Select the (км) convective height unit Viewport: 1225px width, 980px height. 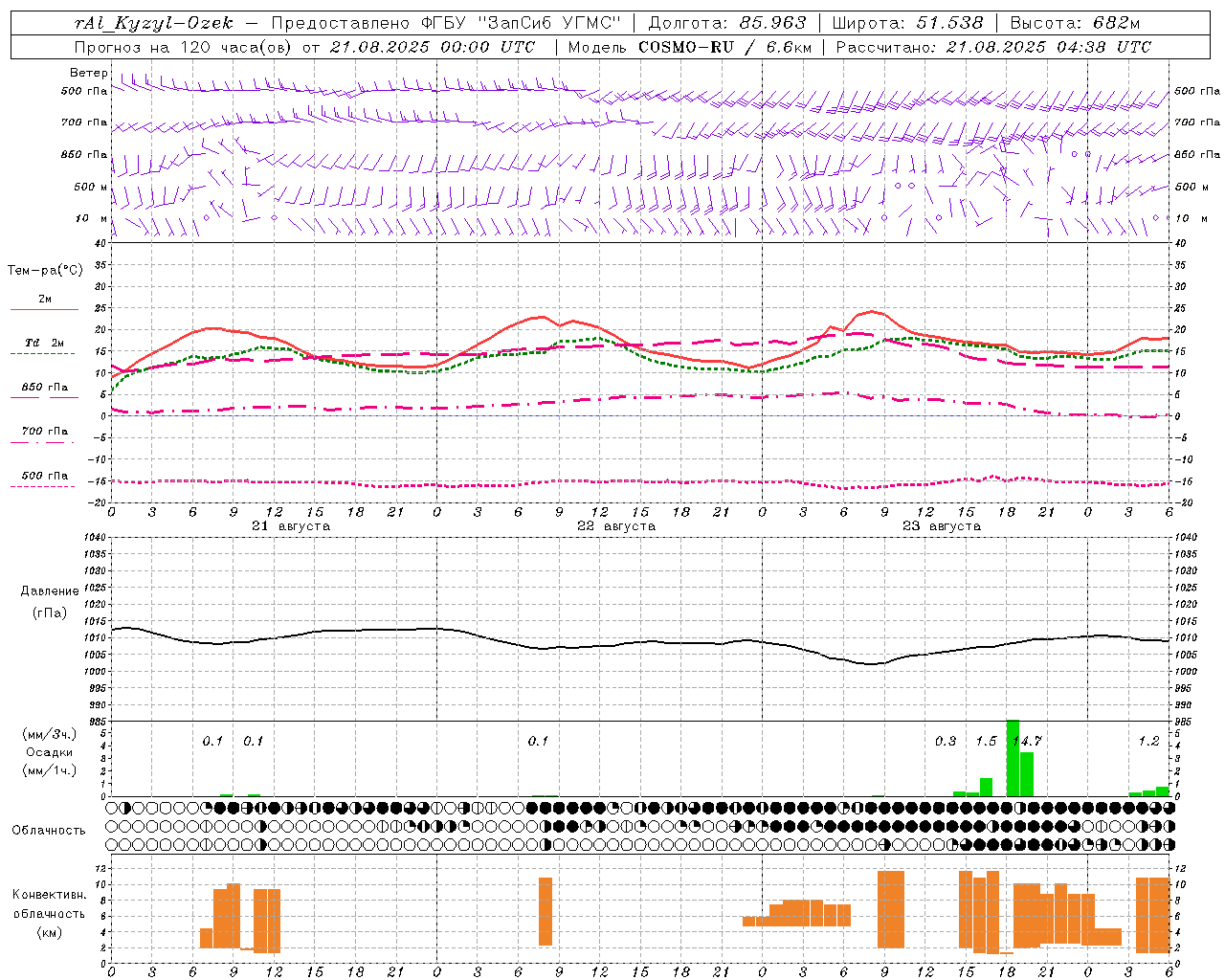pyautogui.click(x=50, y=931)
